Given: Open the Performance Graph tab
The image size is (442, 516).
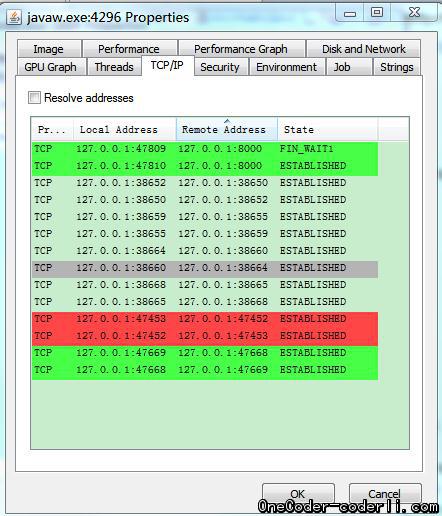Looking at the screenshot, I should click(x=241, y=49).
